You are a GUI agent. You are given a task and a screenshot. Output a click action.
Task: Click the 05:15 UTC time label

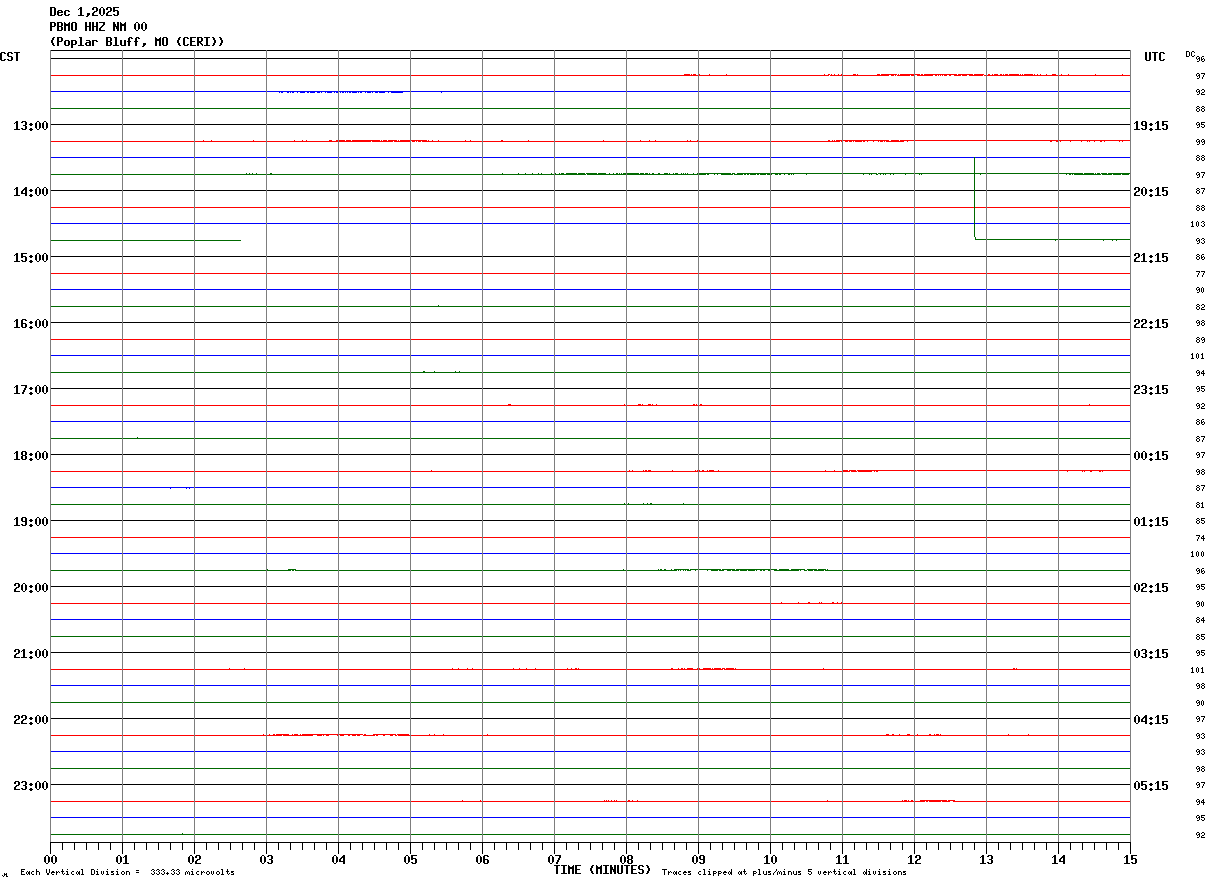coord(1151,785)
